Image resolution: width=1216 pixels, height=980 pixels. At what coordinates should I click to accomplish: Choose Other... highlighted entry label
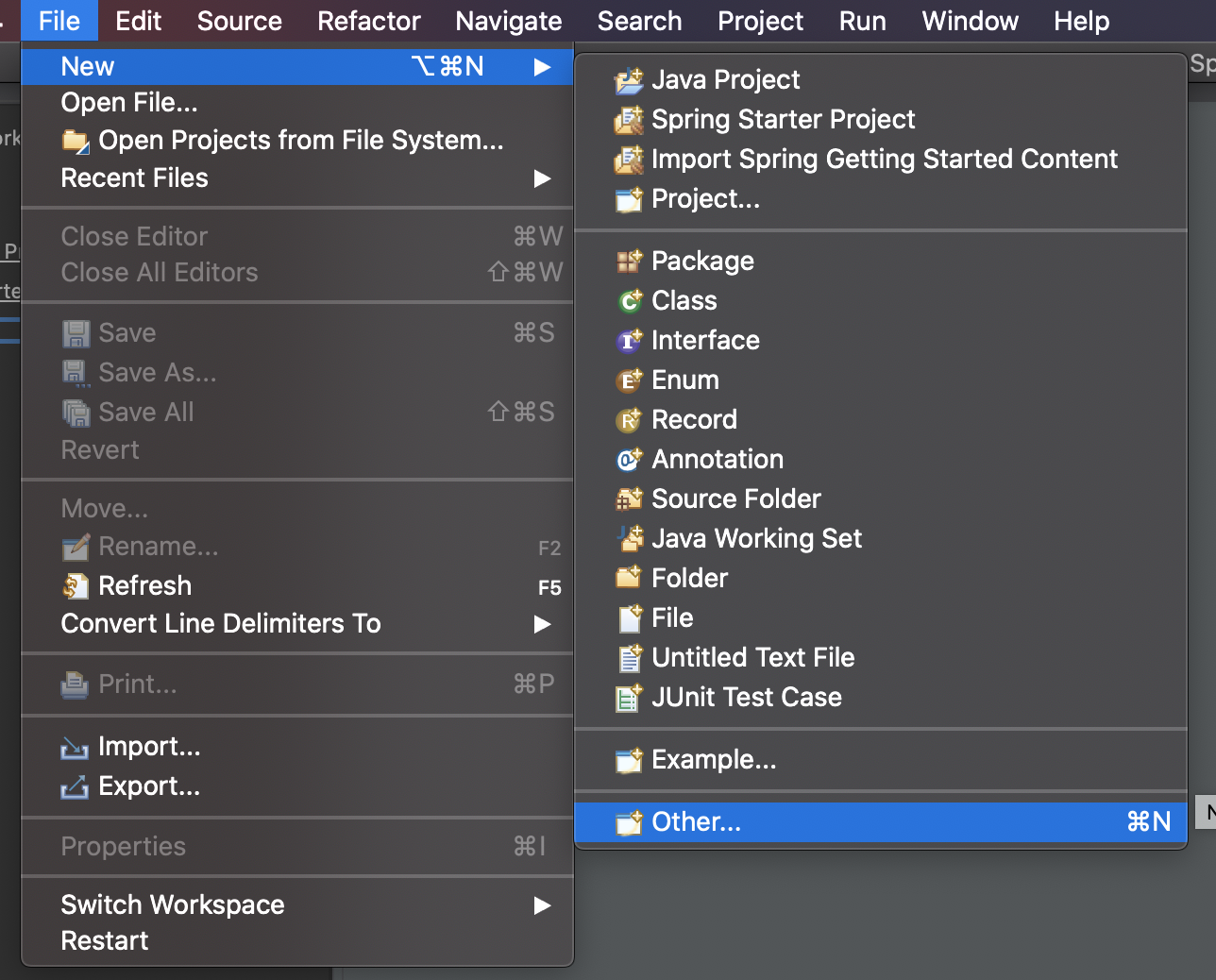(697, 822)
